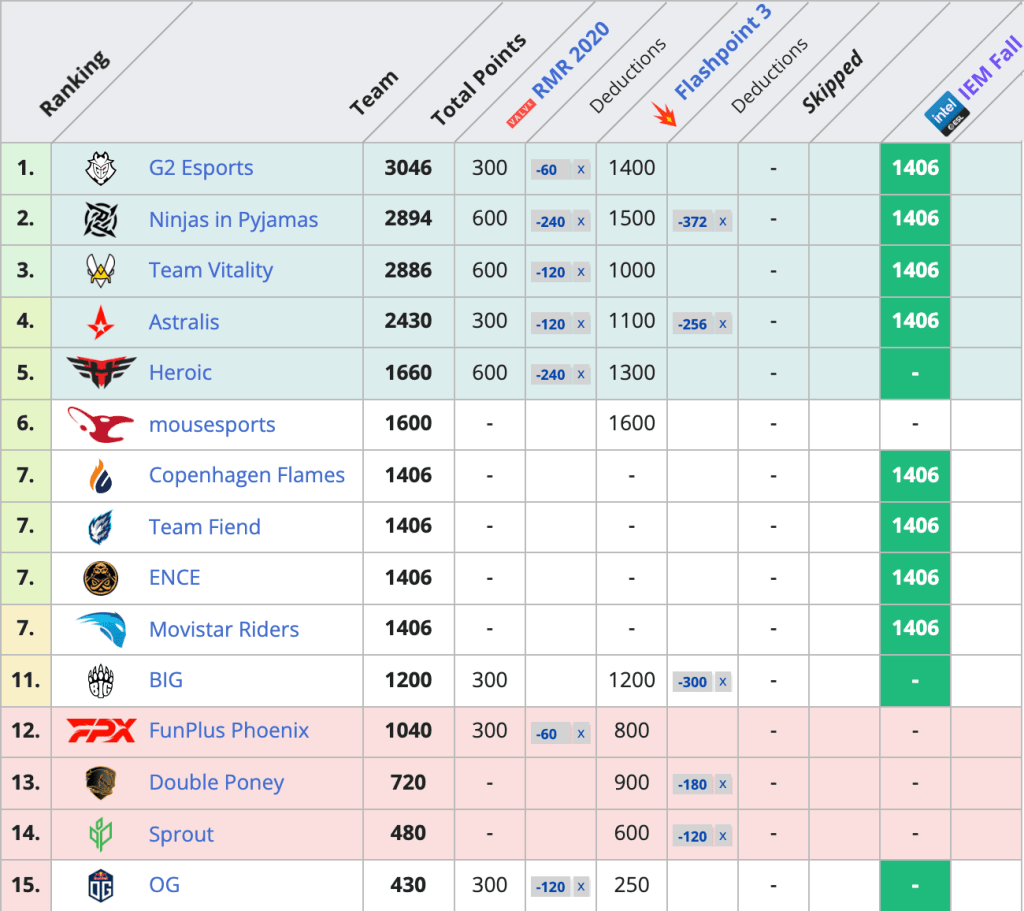Click the Team Fiend logo

101,527
